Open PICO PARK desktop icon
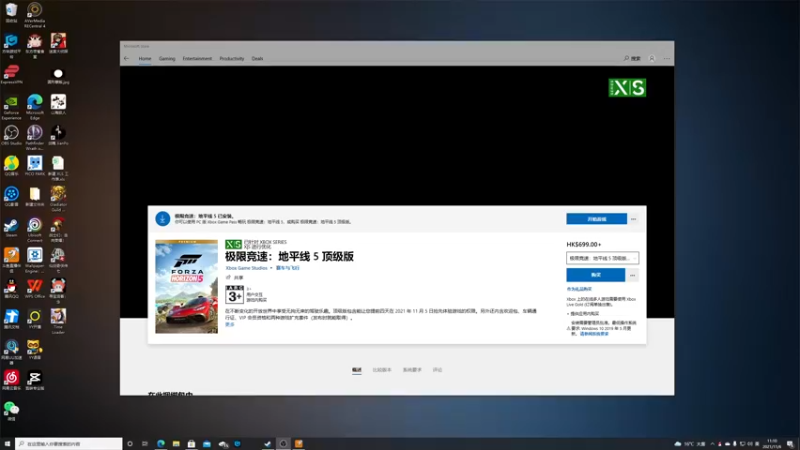800x450 pixels. point(35,166)
